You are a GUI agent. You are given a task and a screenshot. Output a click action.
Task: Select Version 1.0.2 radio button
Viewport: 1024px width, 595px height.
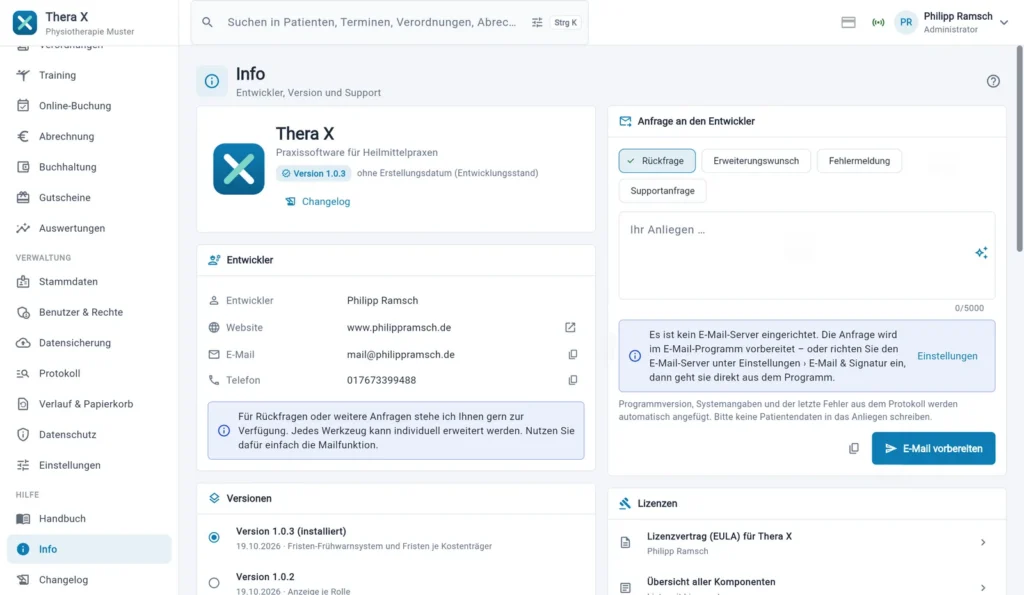(214, 583)
